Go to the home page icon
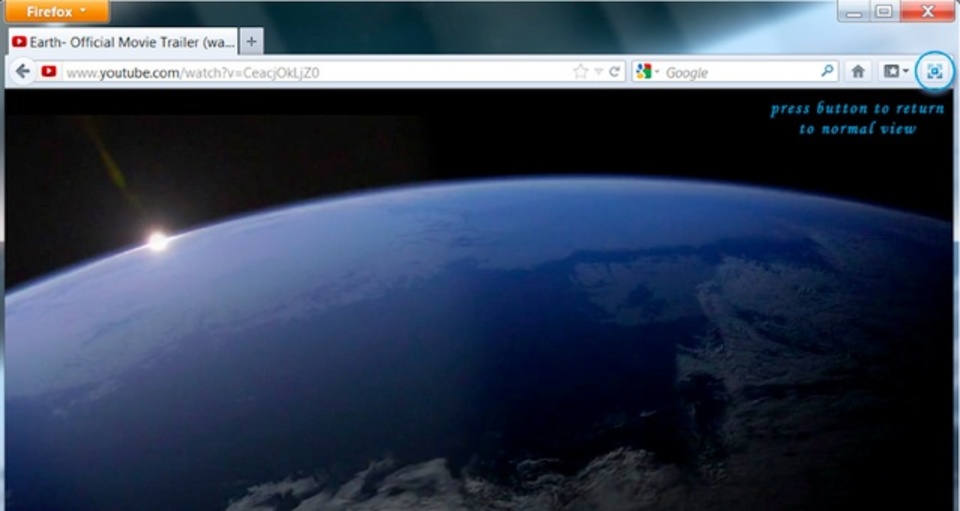This screenshot has height=511, width=960. [x=858, y=72]
